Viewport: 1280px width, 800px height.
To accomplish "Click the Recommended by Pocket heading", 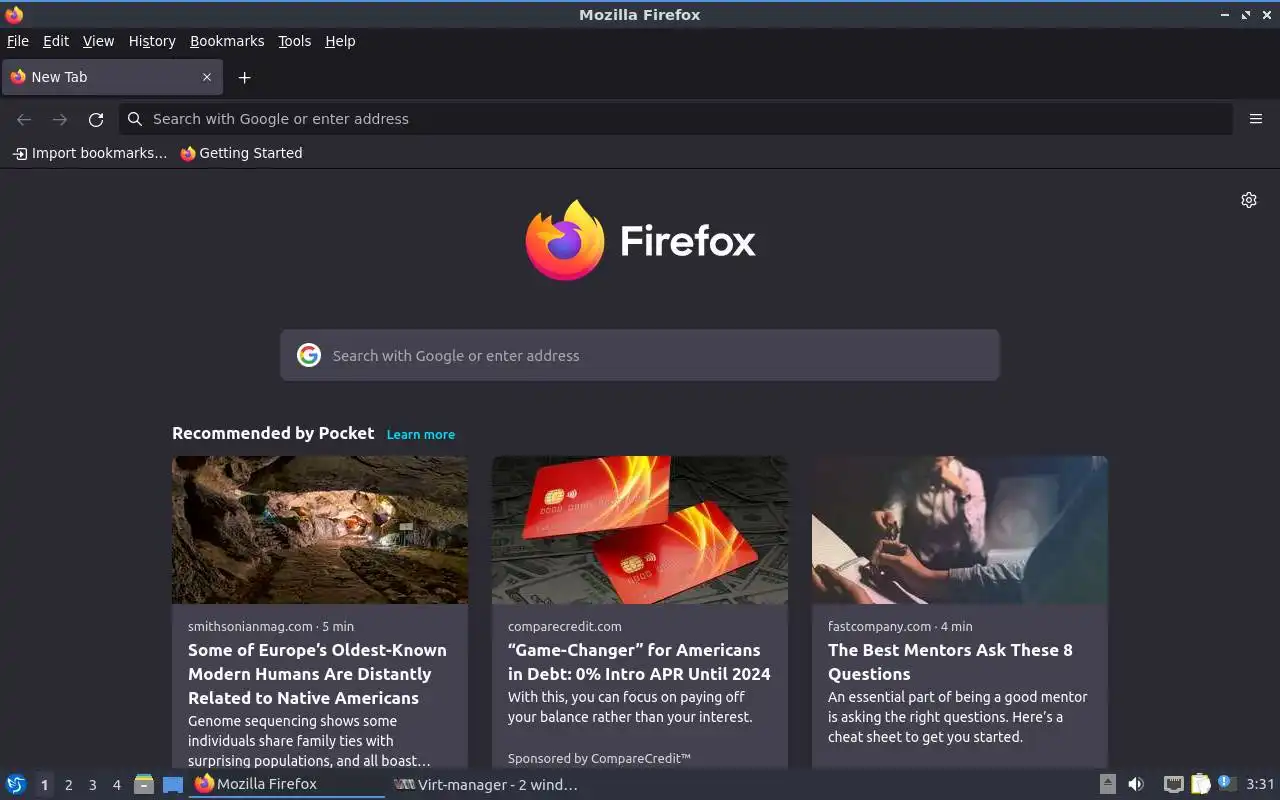I will point(273,433).
